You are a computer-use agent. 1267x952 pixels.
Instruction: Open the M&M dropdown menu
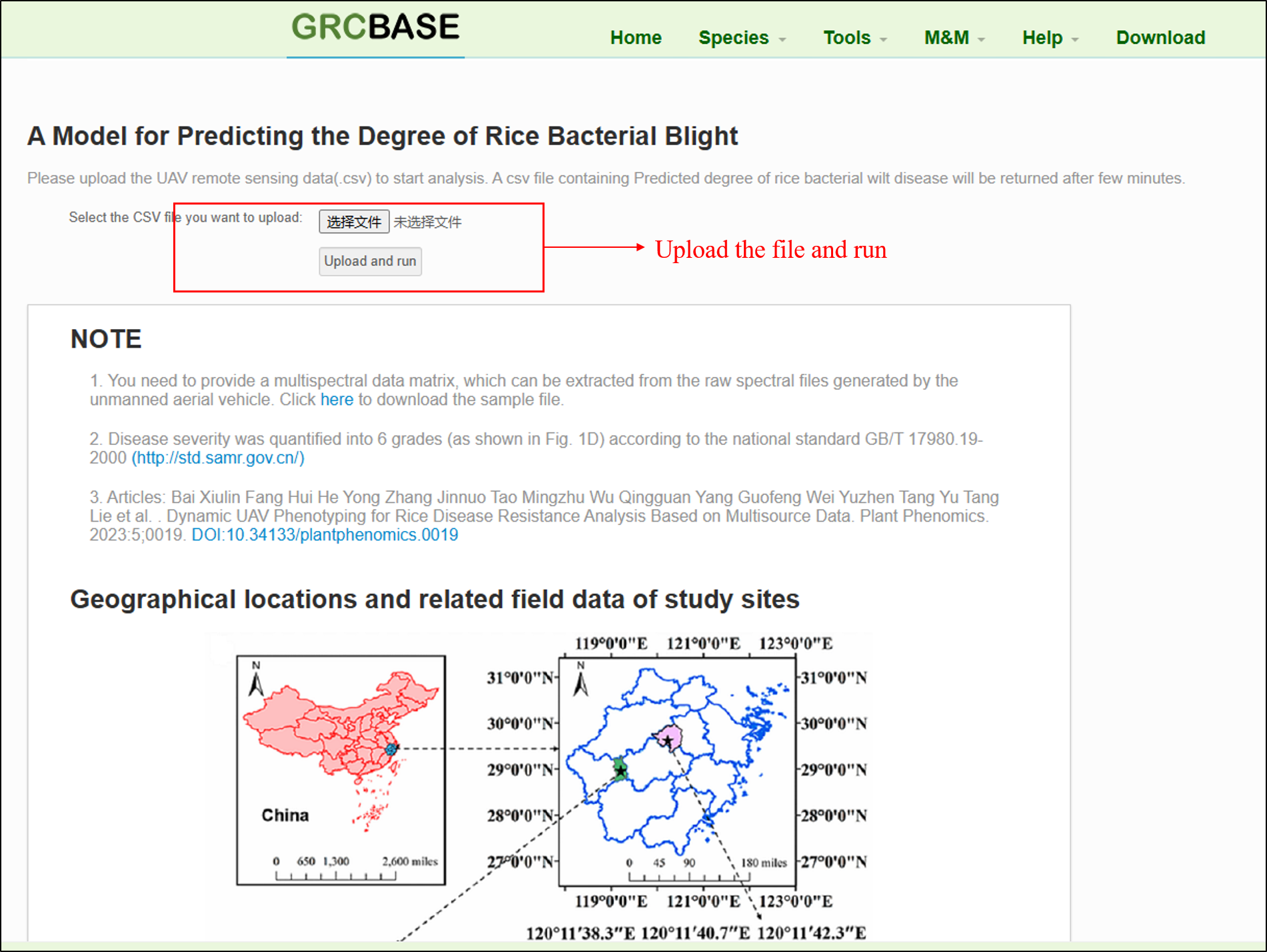pyautogui.click(x=954, y=38)
